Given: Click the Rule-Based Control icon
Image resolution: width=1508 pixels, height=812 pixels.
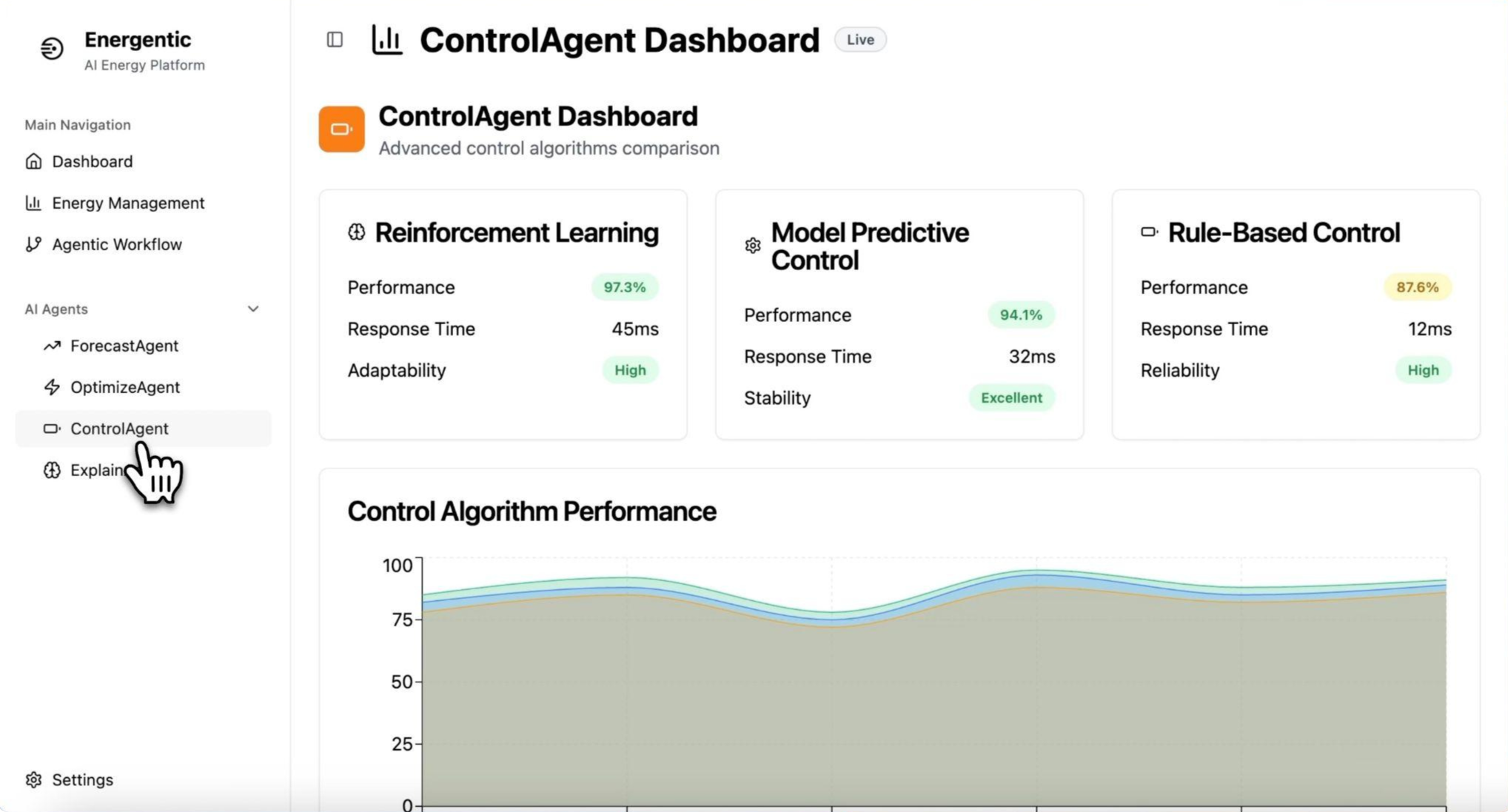Looking at the screenshot, I should pos(1149,232).
